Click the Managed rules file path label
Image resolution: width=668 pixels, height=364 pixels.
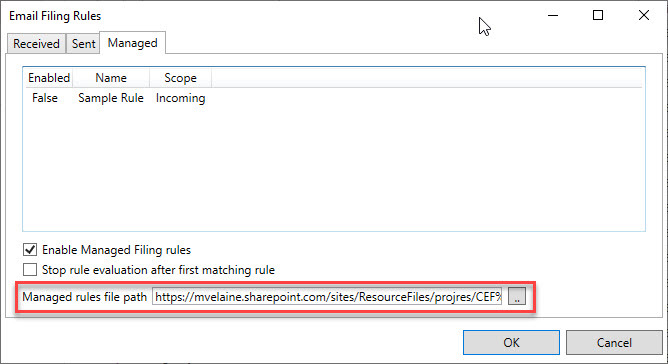[x=84, y=297]
